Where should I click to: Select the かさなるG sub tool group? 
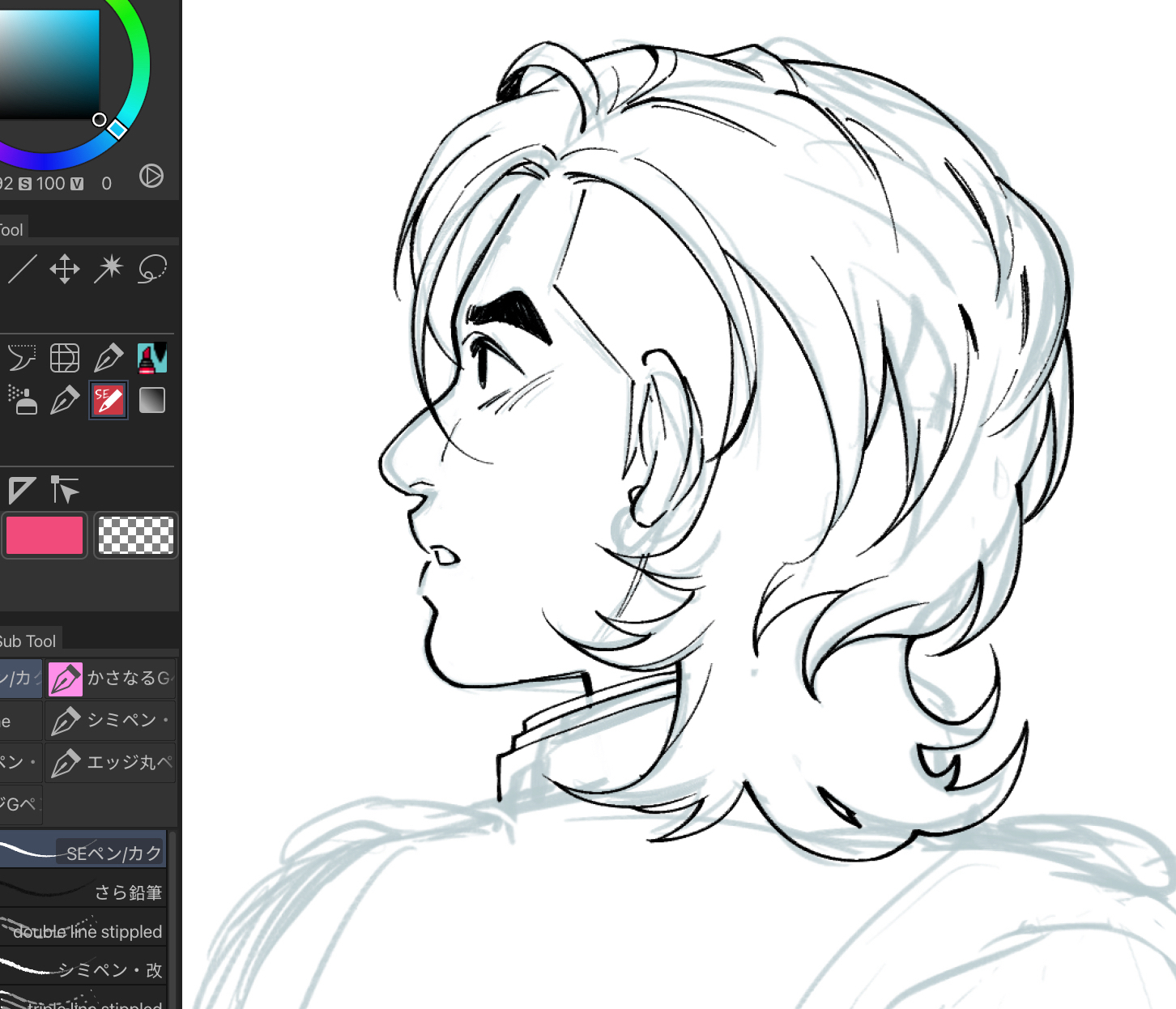(x=111, y=678)
